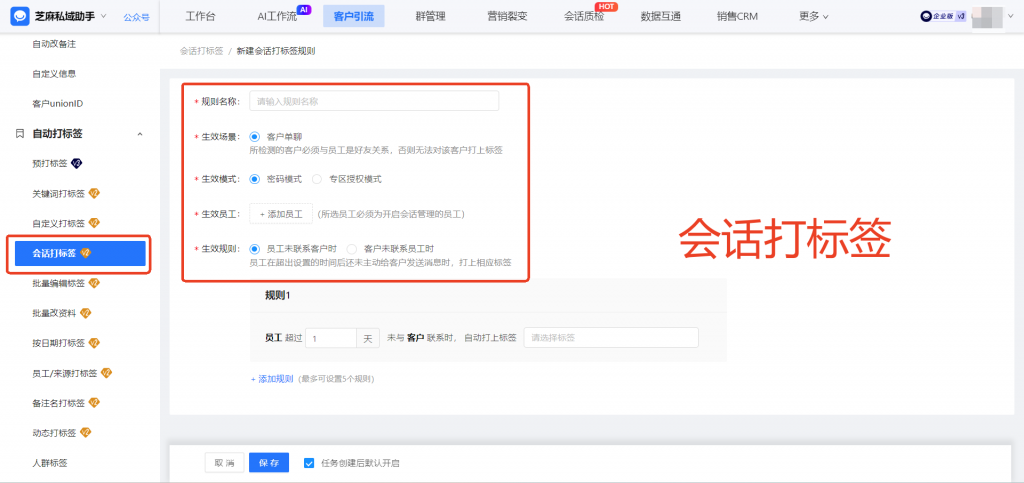Open the 营销裂变 tab
The width and height of the screenshot is (1024, 483).
[507, 16]
